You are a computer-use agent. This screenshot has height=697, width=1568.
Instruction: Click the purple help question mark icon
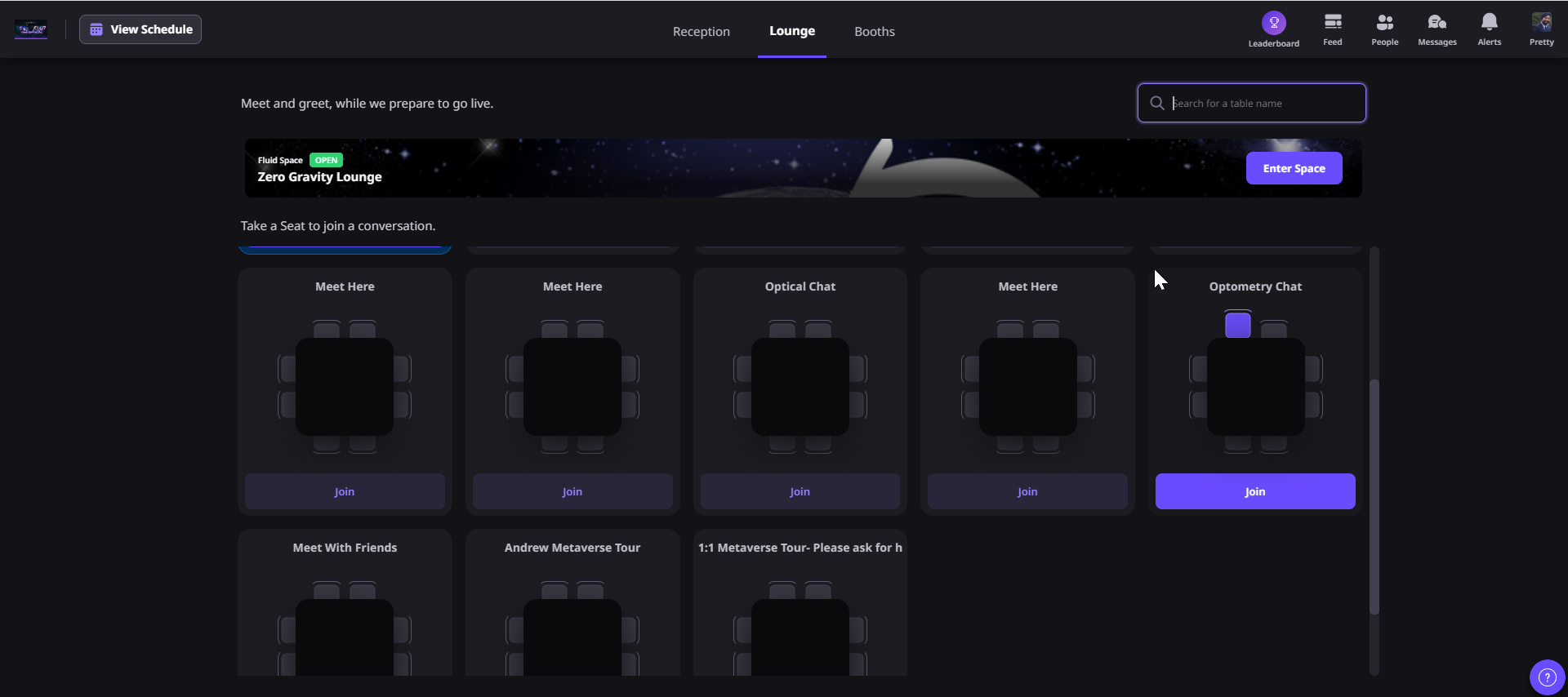coord(1547,677)
